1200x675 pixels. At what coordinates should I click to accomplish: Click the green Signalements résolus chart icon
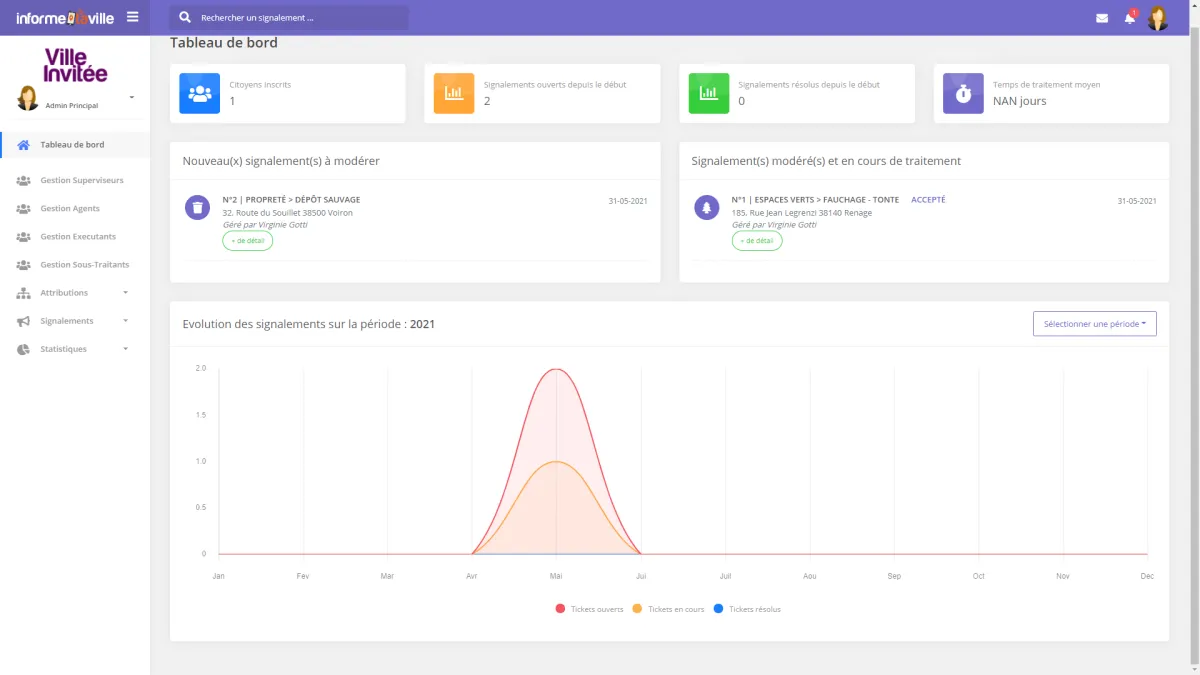coord(709,93)
